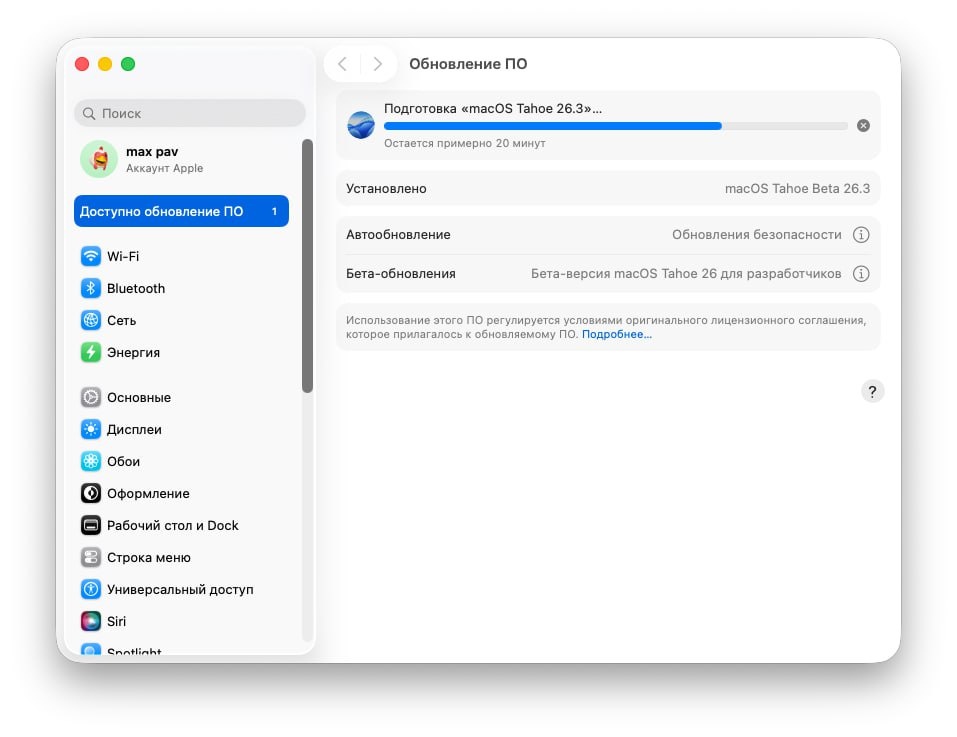This screenshot has height=737, width=957.
Task: Click the red close window button
Action: coord(82,64)
